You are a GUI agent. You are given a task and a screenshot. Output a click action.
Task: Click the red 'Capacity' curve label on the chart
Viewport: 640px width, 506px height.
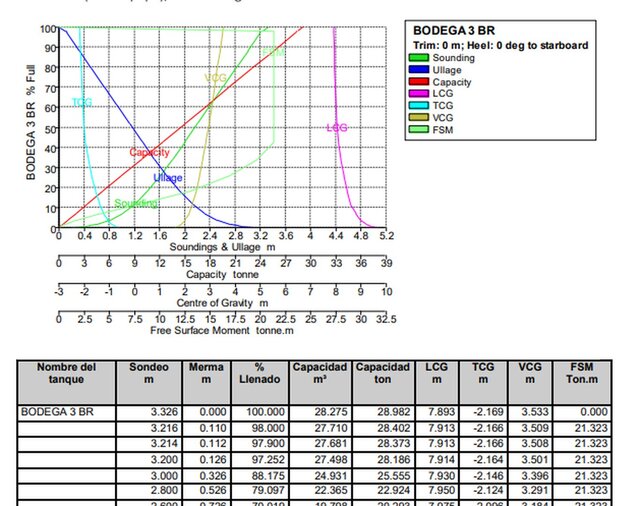tap(149, 152)
